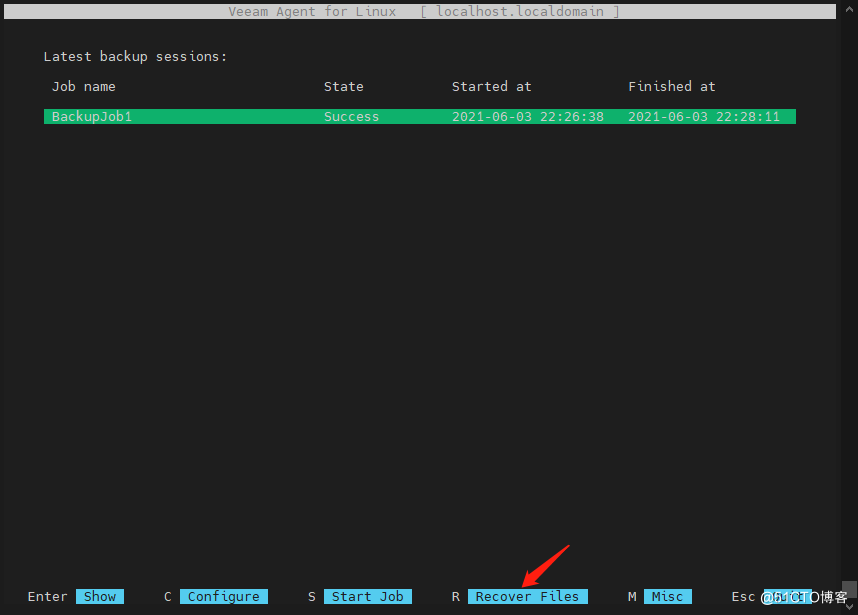Choose Recover Files option

pyautogui.click(x=527, y=596)
